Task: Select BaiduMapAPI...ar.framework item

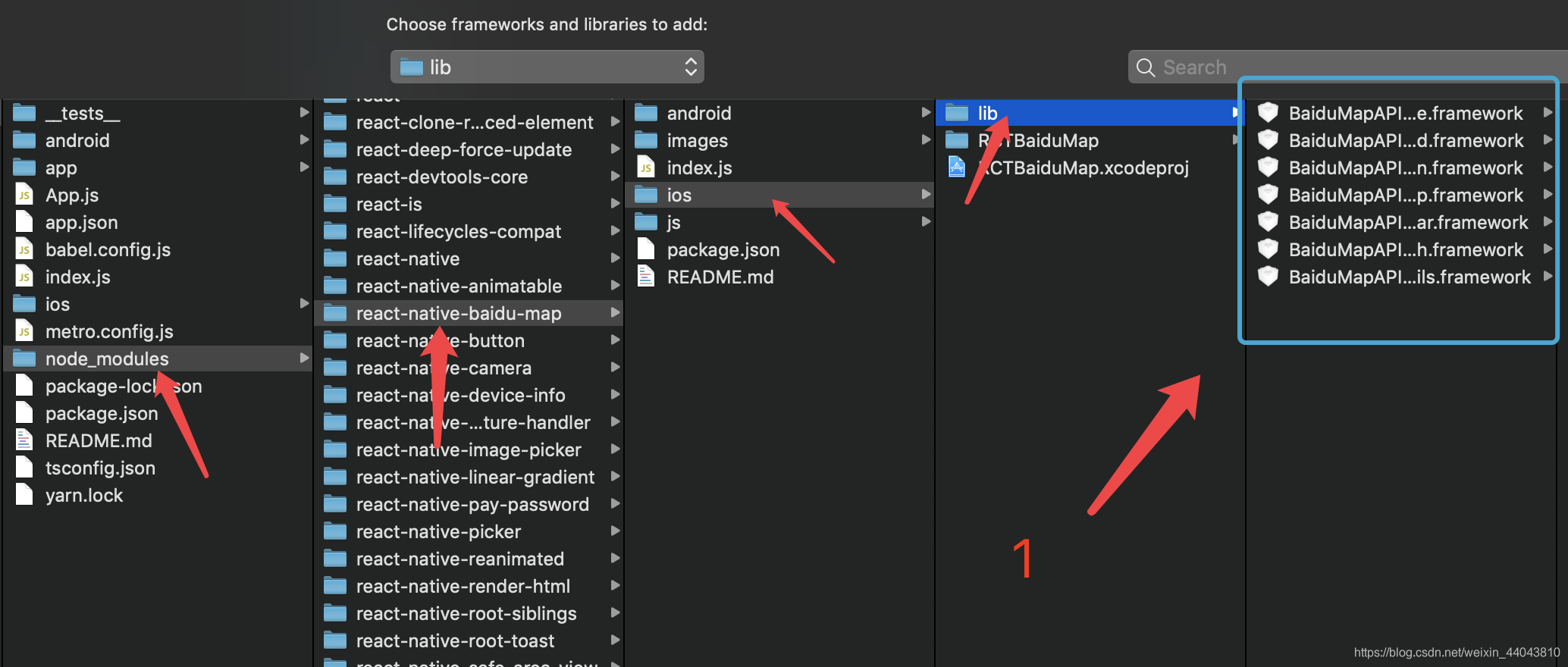Action: click(1401, 222)
